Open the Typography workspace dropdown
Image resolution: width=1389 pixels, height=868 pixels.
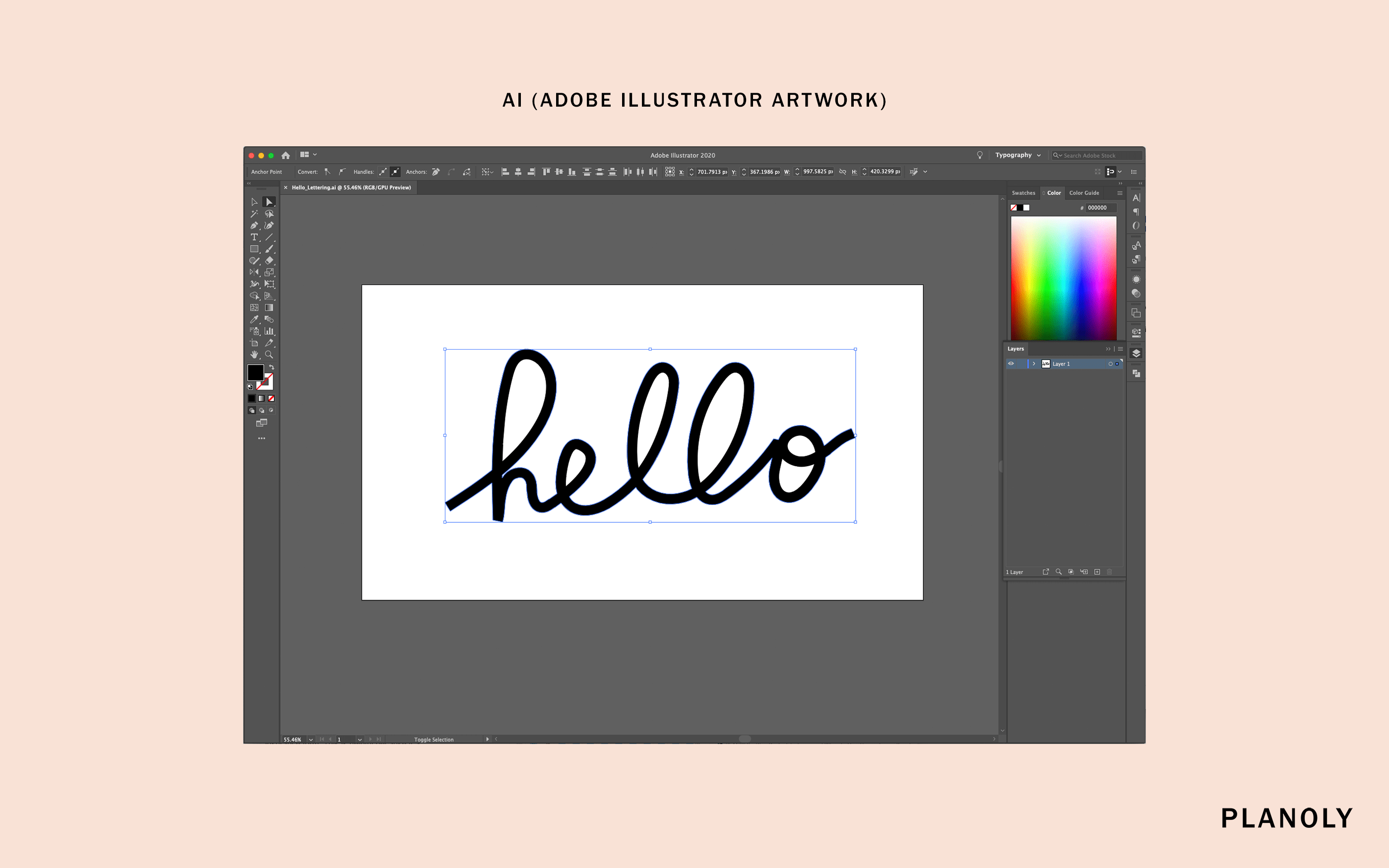pos(1019,155)
